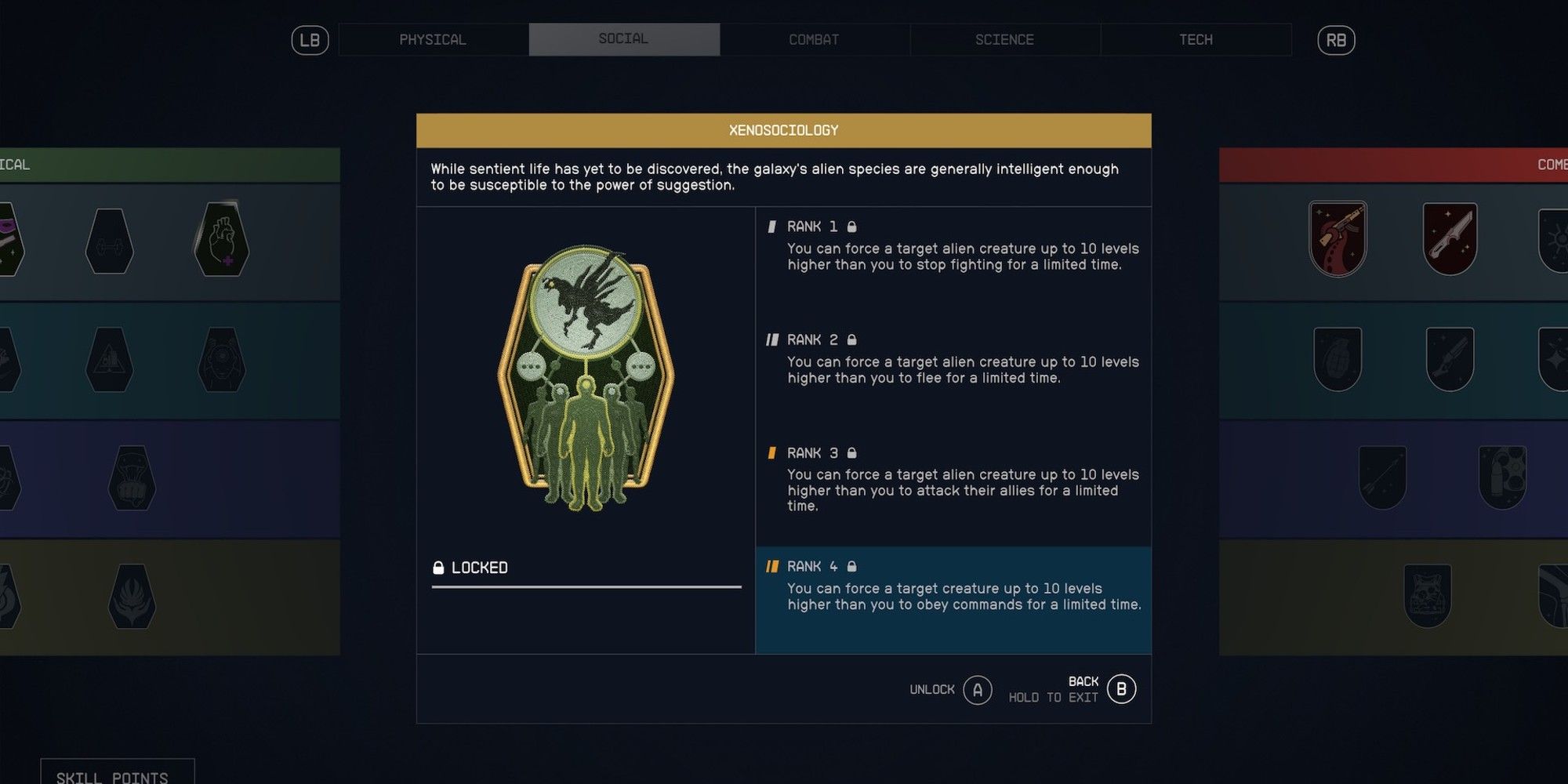Choose the grenade demolitions skill badge

click(x=1338, y=360)
